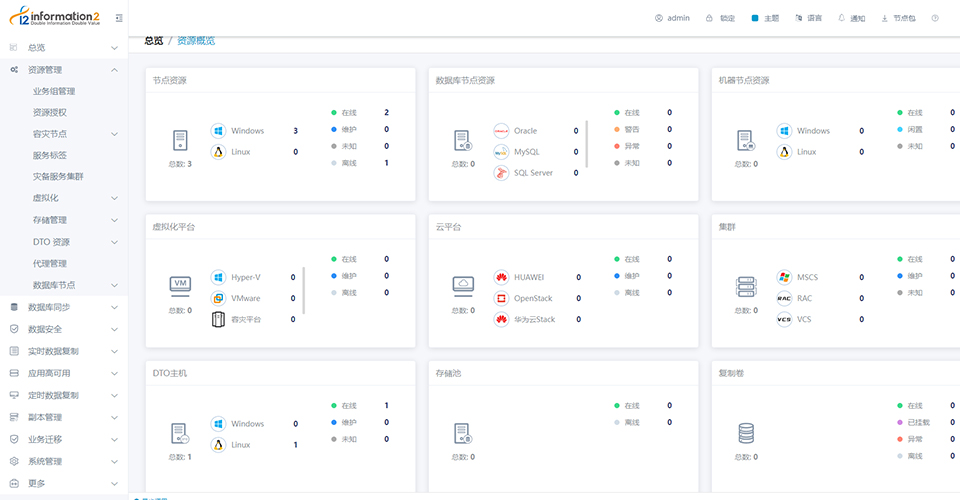Click the lock screen padlock icon
This screenshot has width=960, height=500.
click(709, 18)
